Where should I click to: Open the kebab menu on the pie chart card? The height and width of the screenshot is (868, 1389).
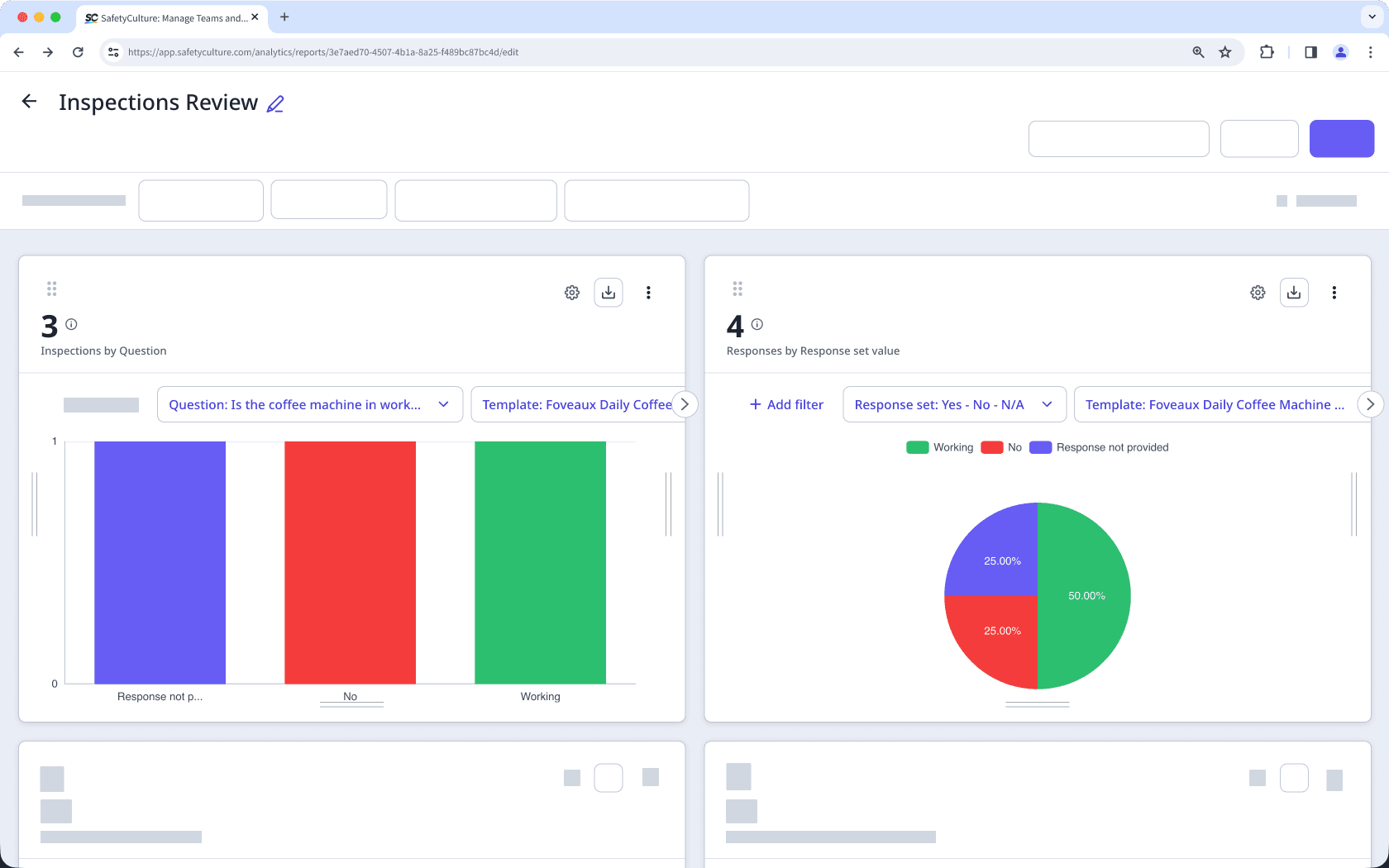1334,293
